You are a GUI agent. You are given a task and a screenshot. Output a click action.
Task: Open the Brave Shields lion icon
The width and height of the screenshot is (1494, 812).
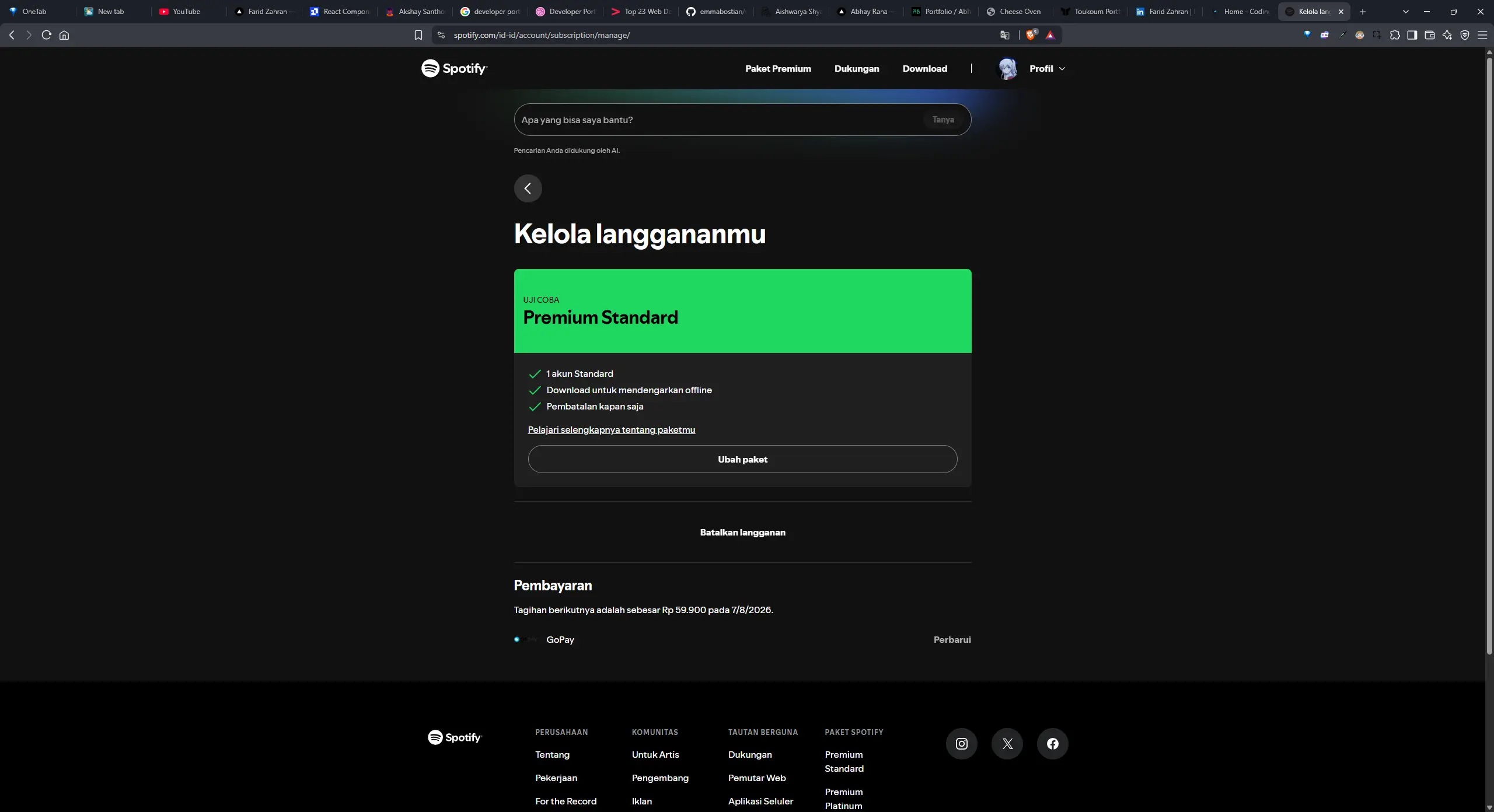pyautogui.click(x=1031, y=35)
